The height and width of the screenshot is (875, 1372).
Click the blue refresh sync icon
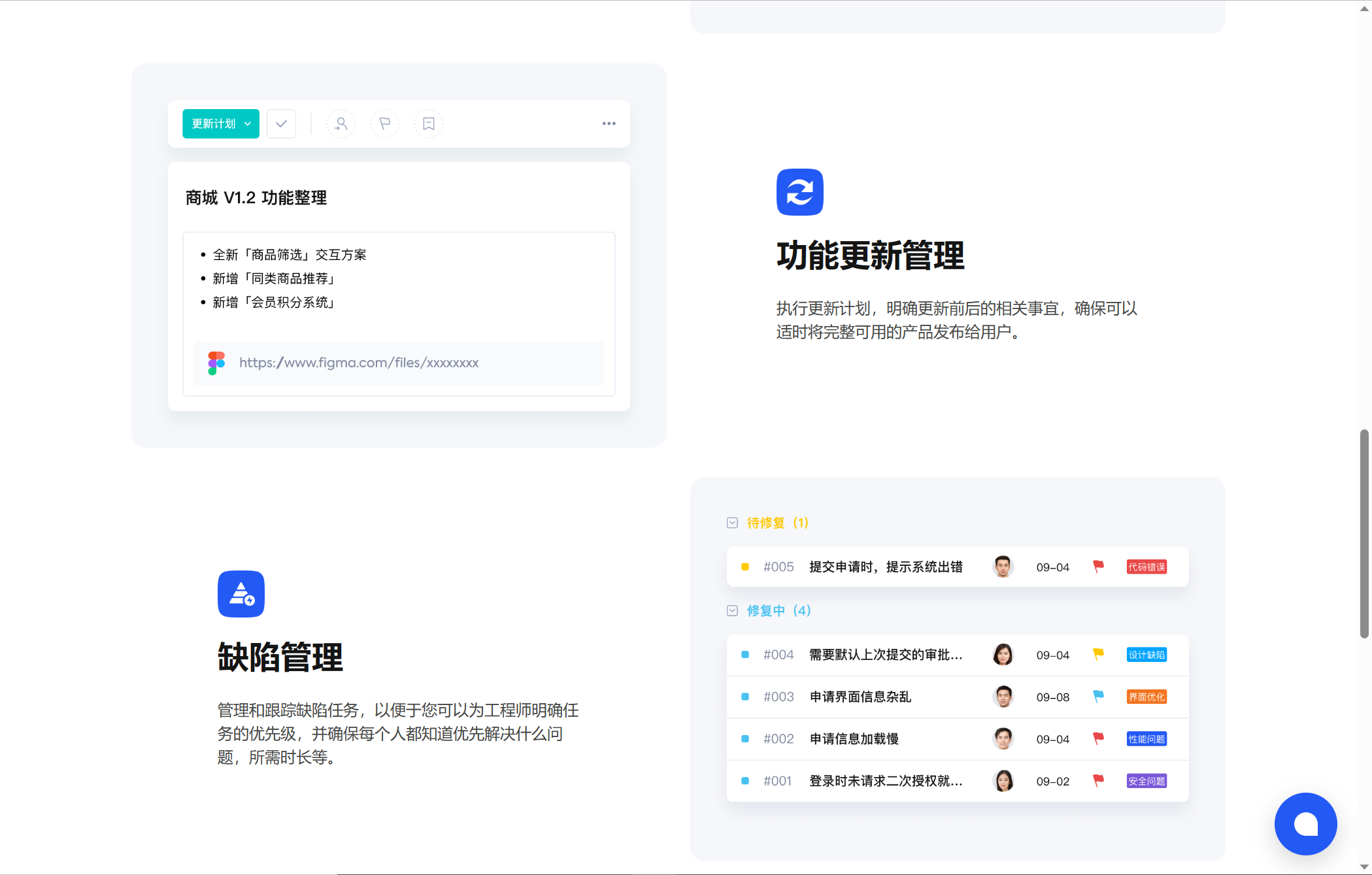pos(799,192)
